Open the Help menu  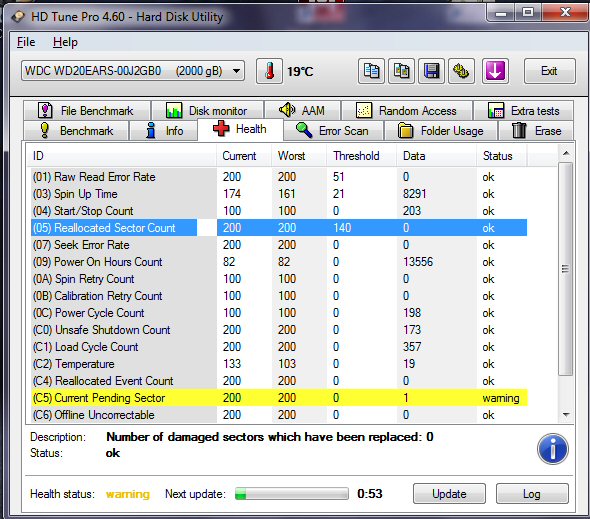[x=65, y=42]
